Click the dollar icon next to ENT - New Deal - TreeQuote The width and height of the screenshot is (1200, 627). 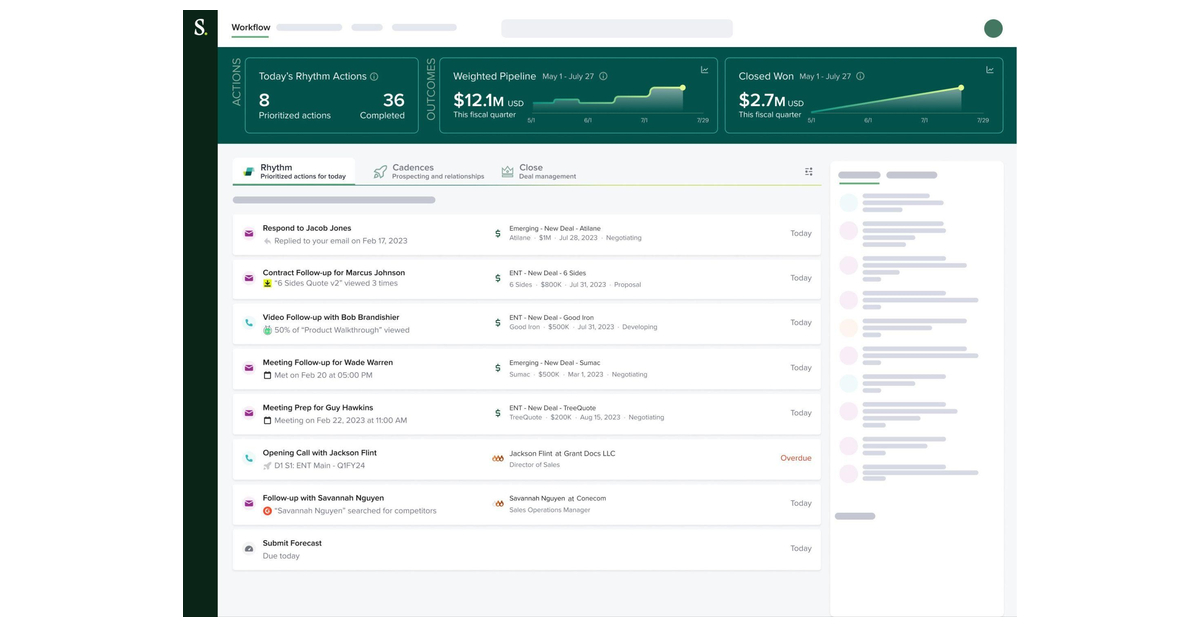(x=498, y=413)
